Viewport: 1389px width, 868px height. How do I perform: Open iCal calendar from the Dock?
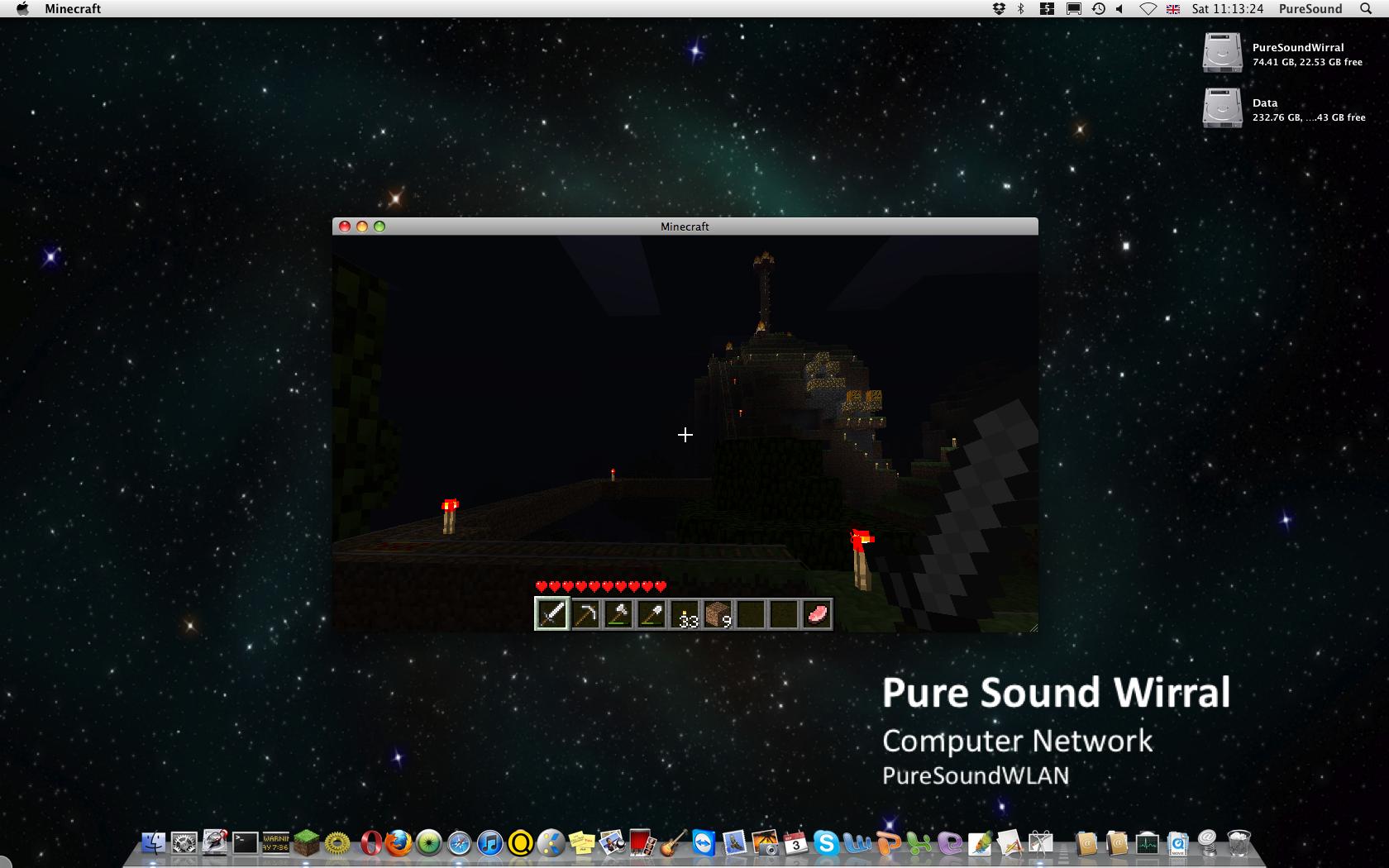tap(795, 842)
